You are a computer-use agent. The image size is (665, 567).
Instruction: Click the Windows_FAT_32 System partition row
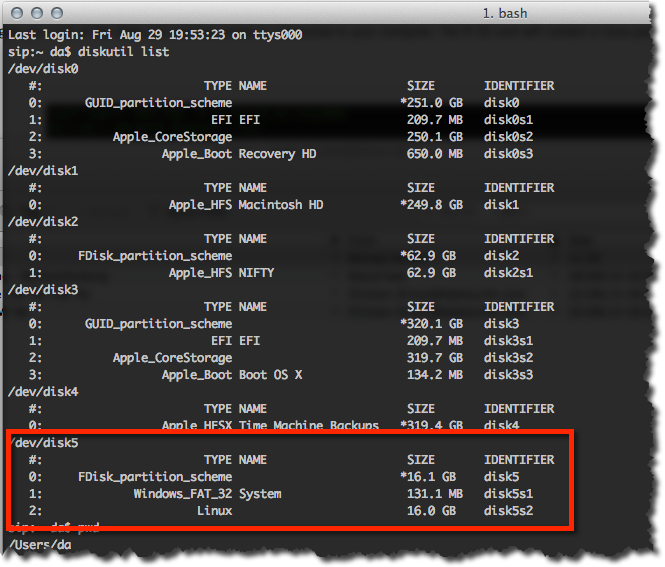click(280, 494)
